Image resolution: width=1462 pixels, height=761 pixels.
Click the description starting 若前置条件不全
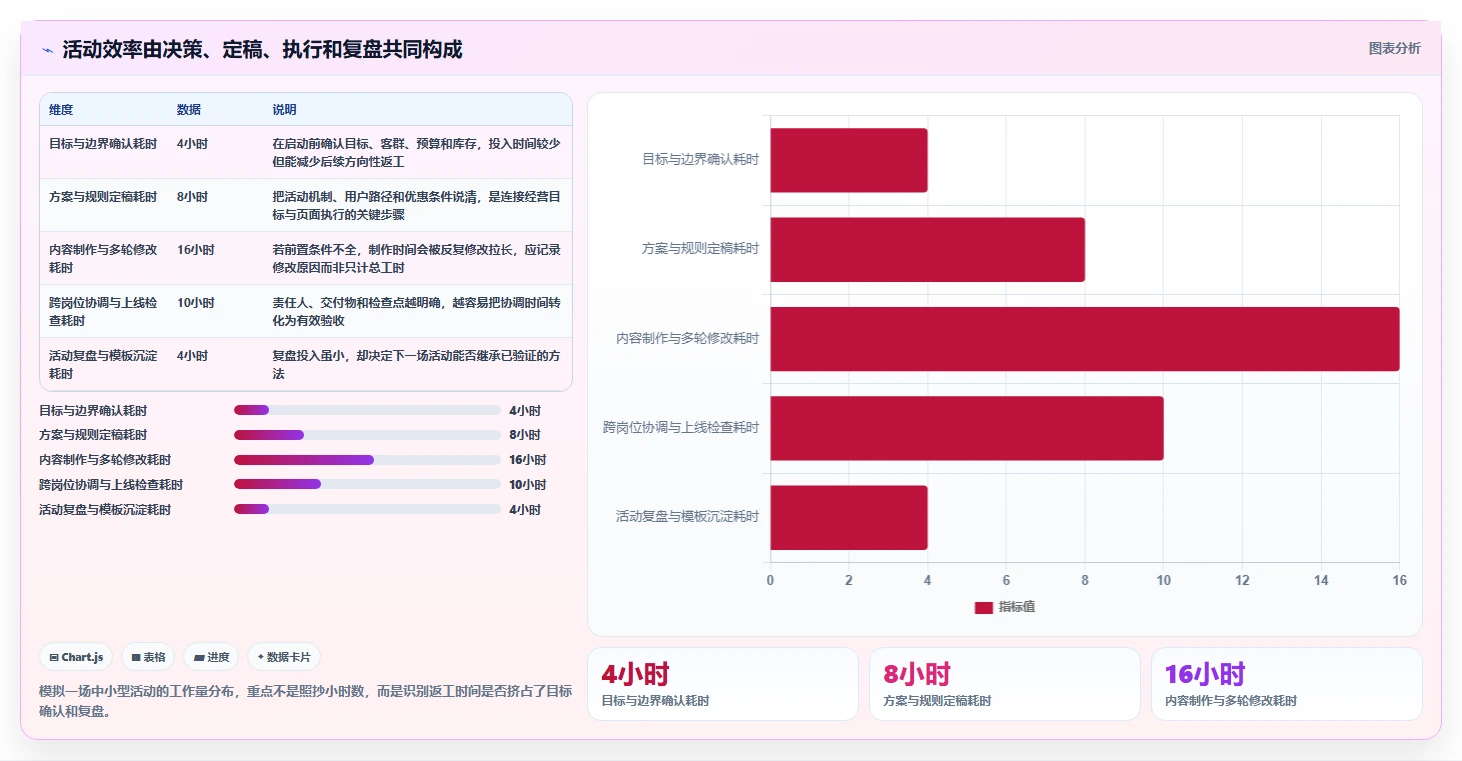[416, 259]
